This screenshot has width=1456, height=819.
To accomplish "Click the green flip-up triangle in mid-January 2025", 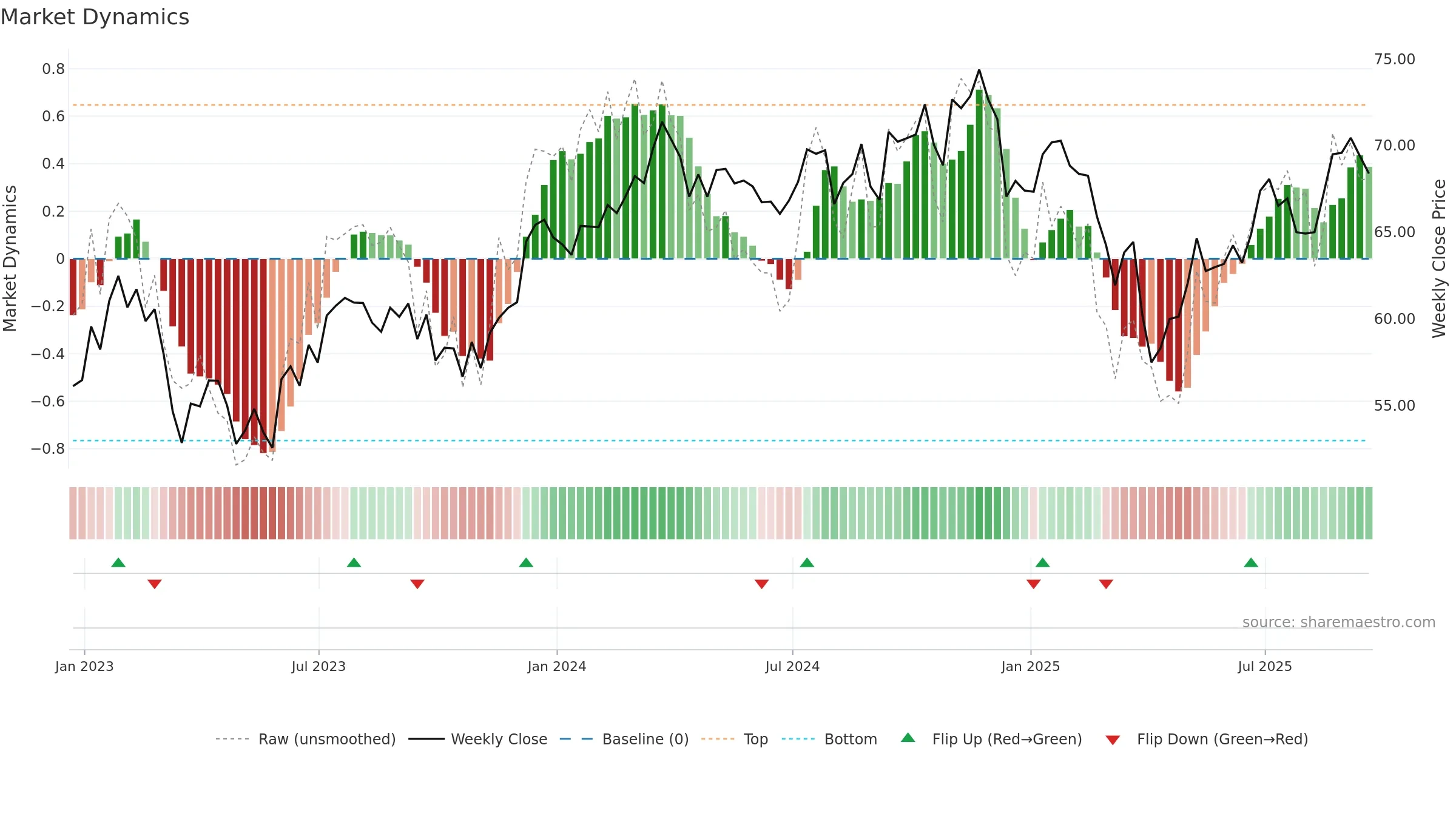I will pos(1043,562).
